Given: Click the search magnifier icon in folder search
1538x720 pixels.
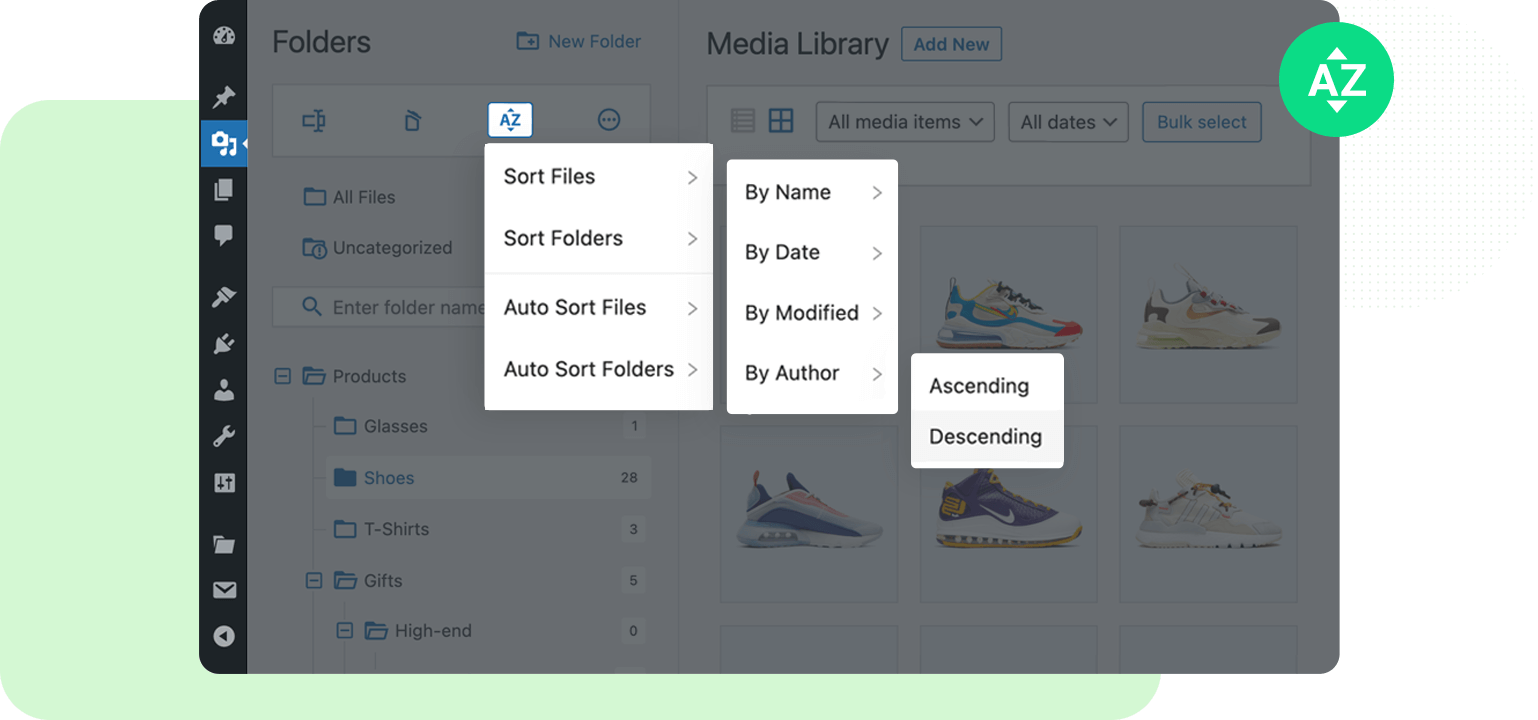Looking at the screenshot, I should pyautogui.click(x=312, y=307).
